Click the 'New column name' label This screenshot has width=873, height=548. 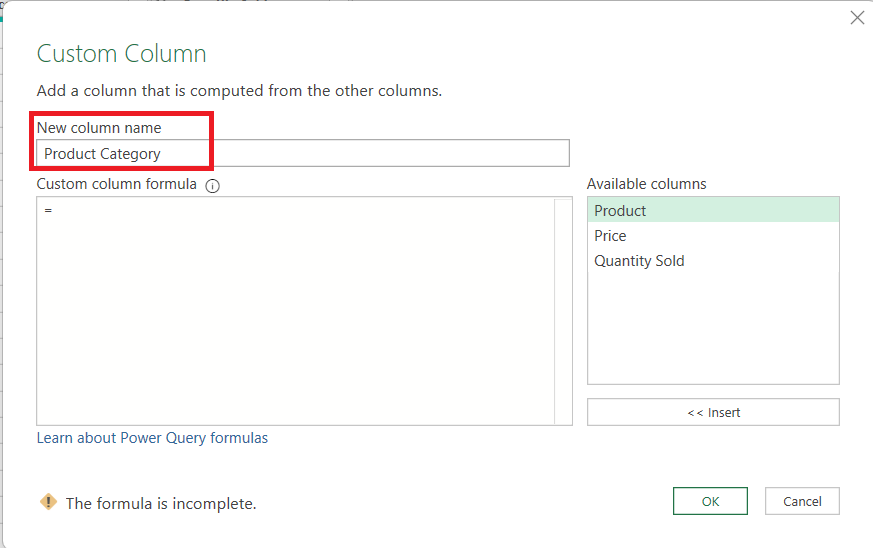[99, 128]
